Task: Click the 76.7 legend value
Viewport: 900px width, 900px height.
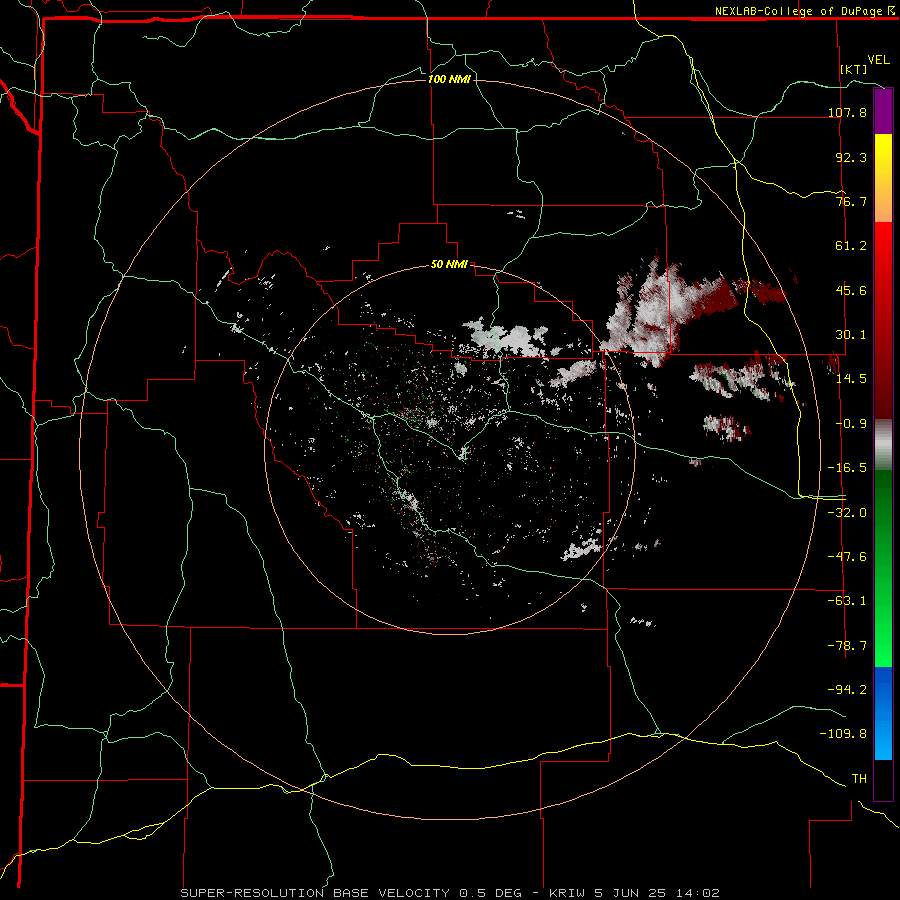Action: tap(851, 201)
